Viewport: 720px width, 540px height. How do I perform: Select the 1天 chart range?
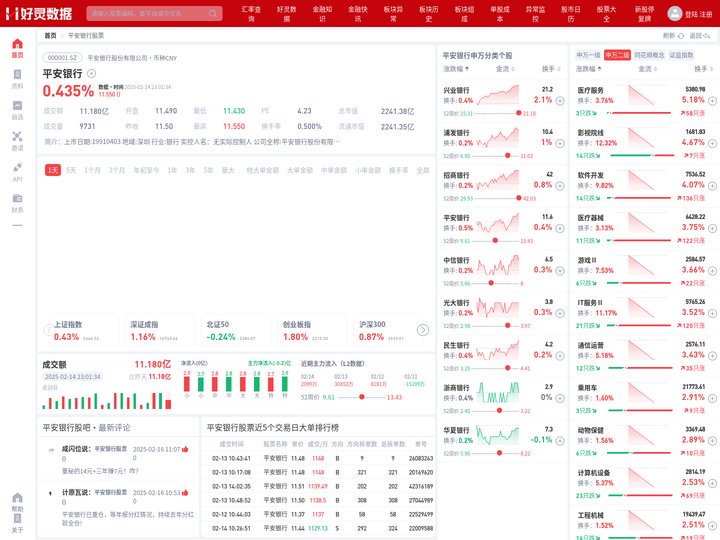click(x=53, y=170)
